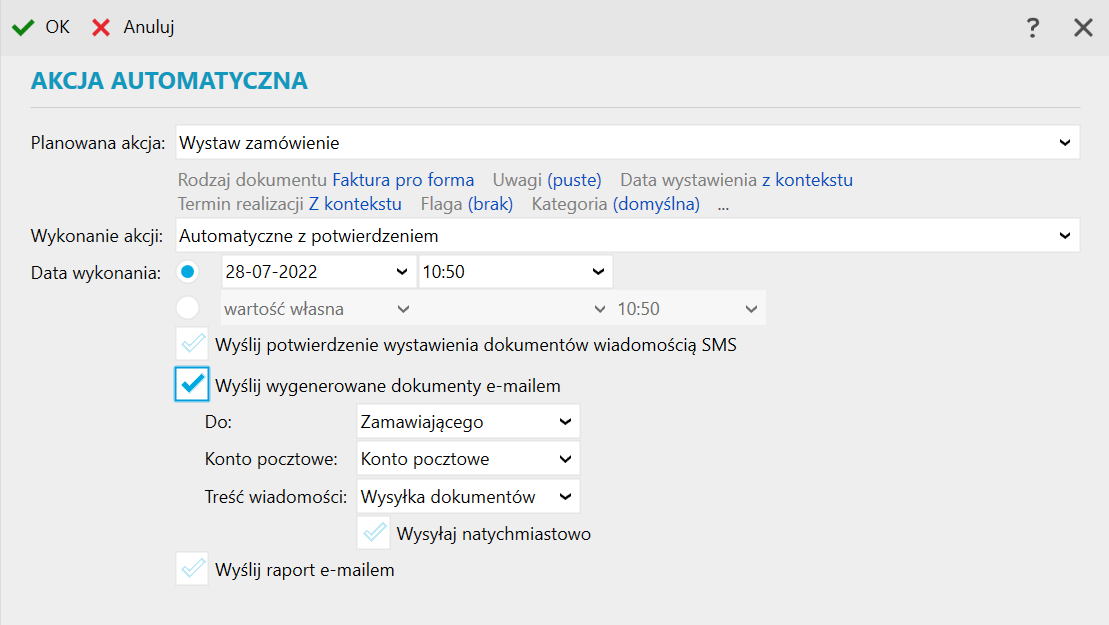Expand the 'Planowana akcja' dropdown

click(x=1064, y=143)
